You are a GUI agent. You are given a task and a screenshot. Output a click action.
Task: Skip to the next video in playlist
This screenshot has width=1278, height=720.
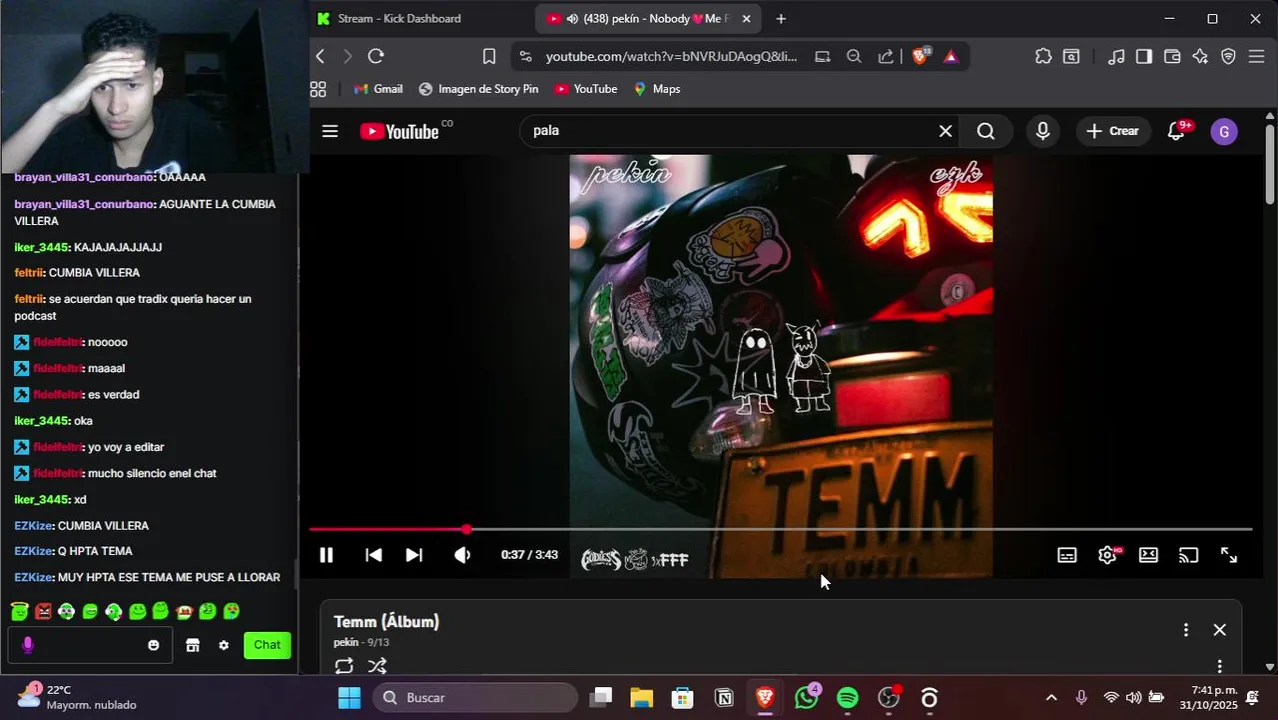pyautogui.click(x=414, y=555)
